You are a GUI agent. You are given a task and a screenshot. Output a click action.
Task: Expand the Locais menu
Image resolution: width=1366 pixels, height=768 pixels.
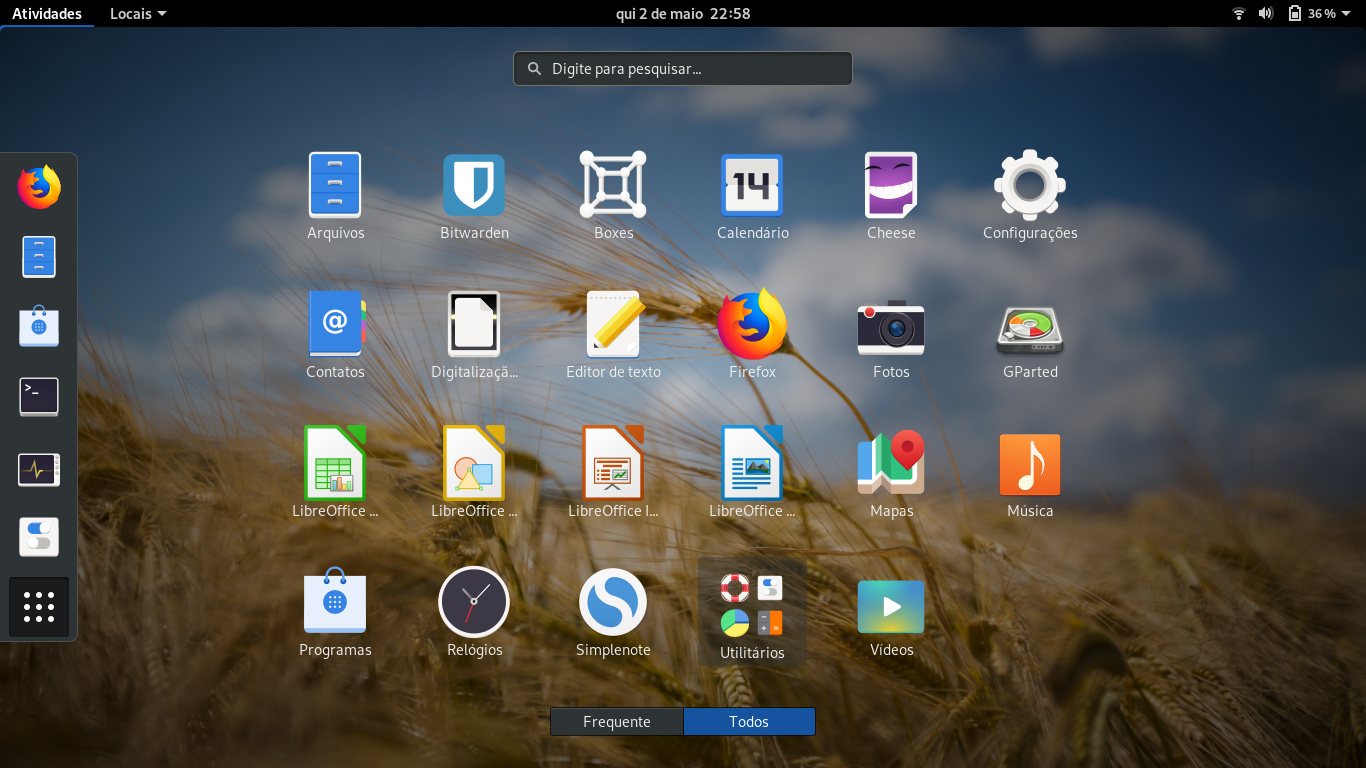point(138,13)
